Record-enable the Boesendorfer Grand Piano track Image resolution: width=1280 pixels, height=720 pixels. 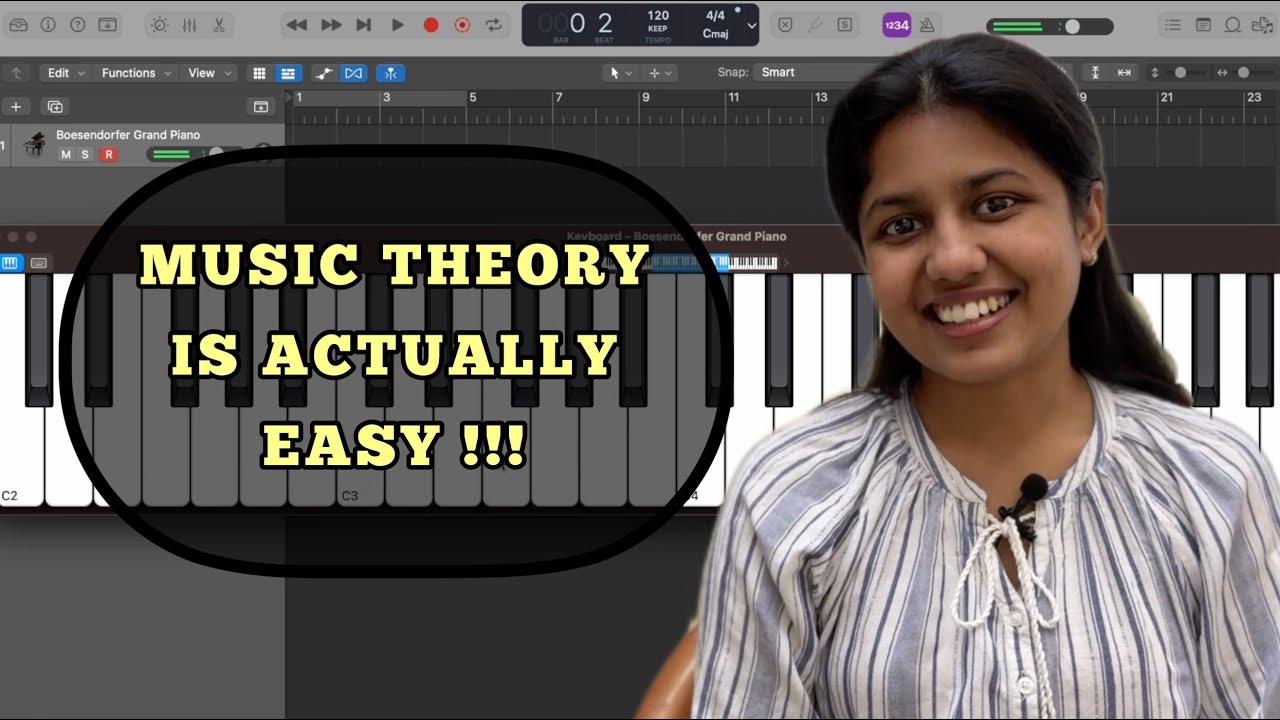[109, 154]
